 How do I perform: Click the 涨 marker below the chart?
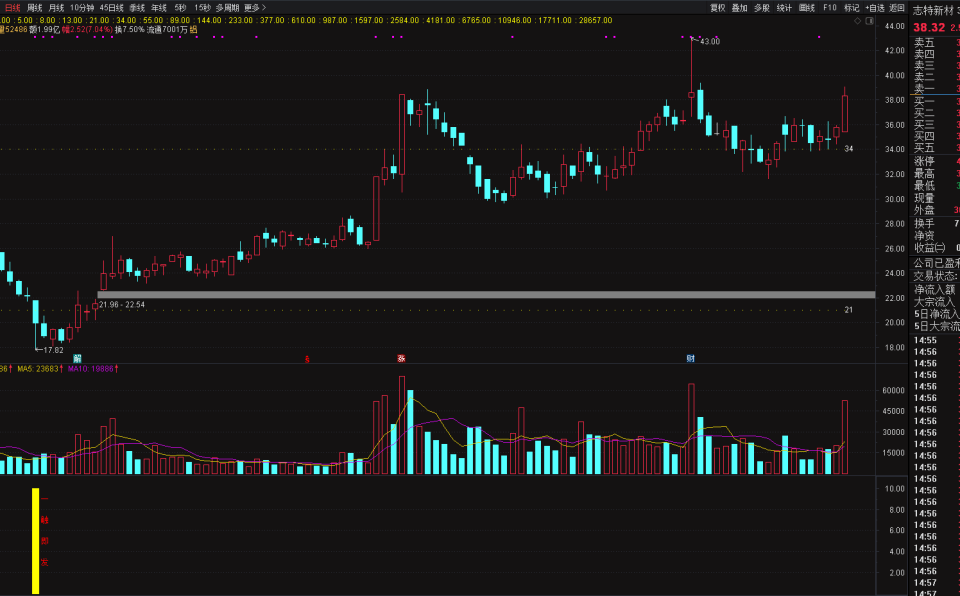click(401, 358)
